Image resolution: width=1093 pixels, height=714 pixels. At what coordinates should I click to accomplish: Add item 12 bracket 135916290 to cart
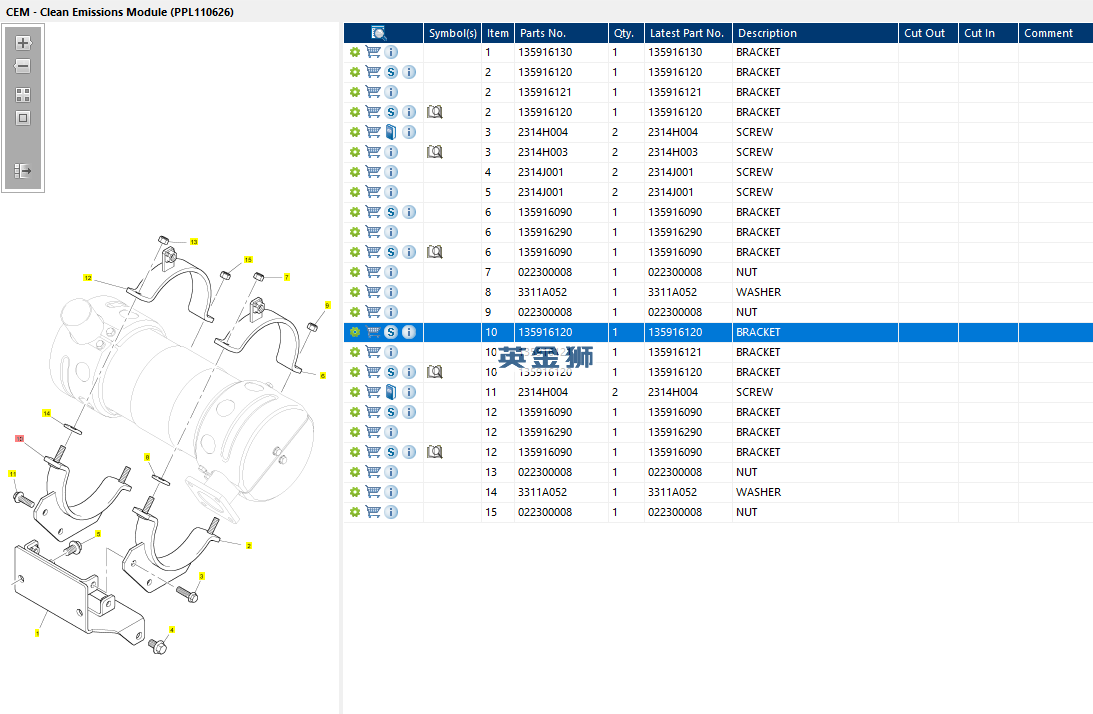373,432
